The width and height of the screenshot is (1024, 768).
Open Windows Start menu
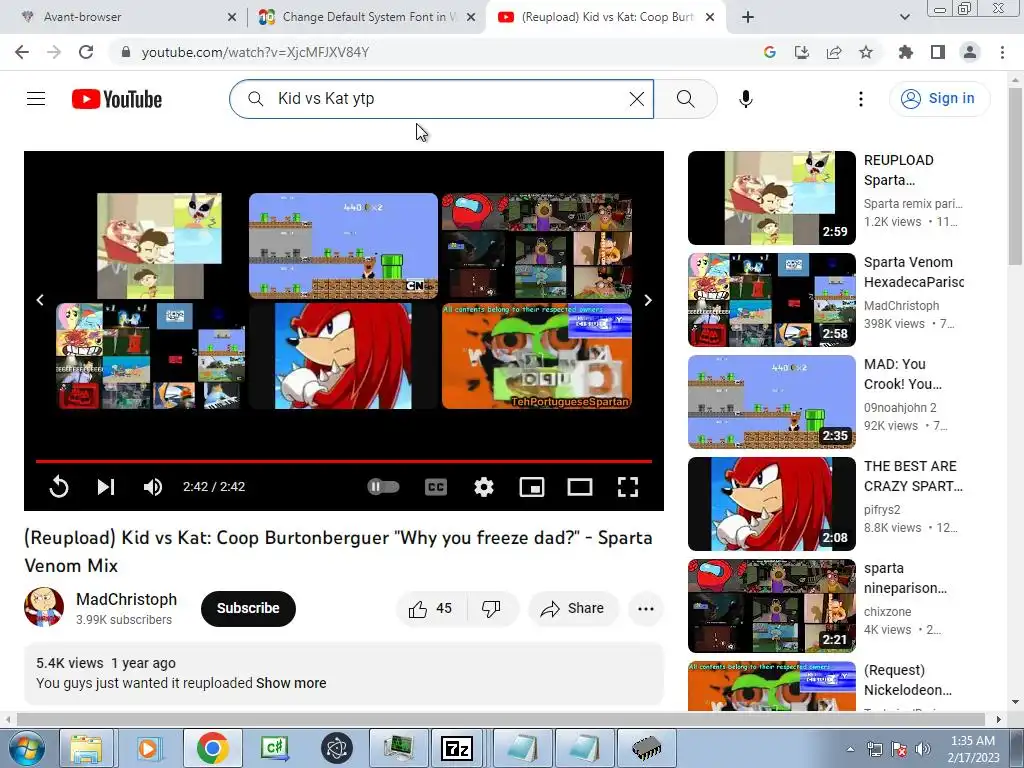(27, 748)
